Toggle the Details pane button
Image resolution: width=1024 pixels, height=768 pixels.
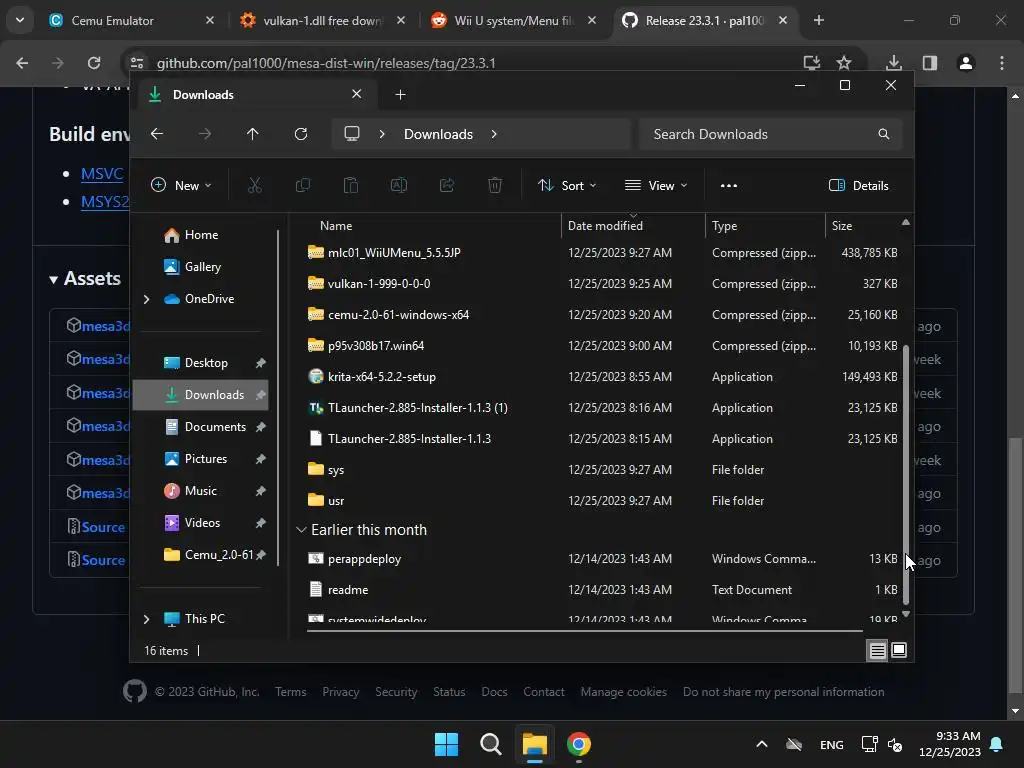859,185
